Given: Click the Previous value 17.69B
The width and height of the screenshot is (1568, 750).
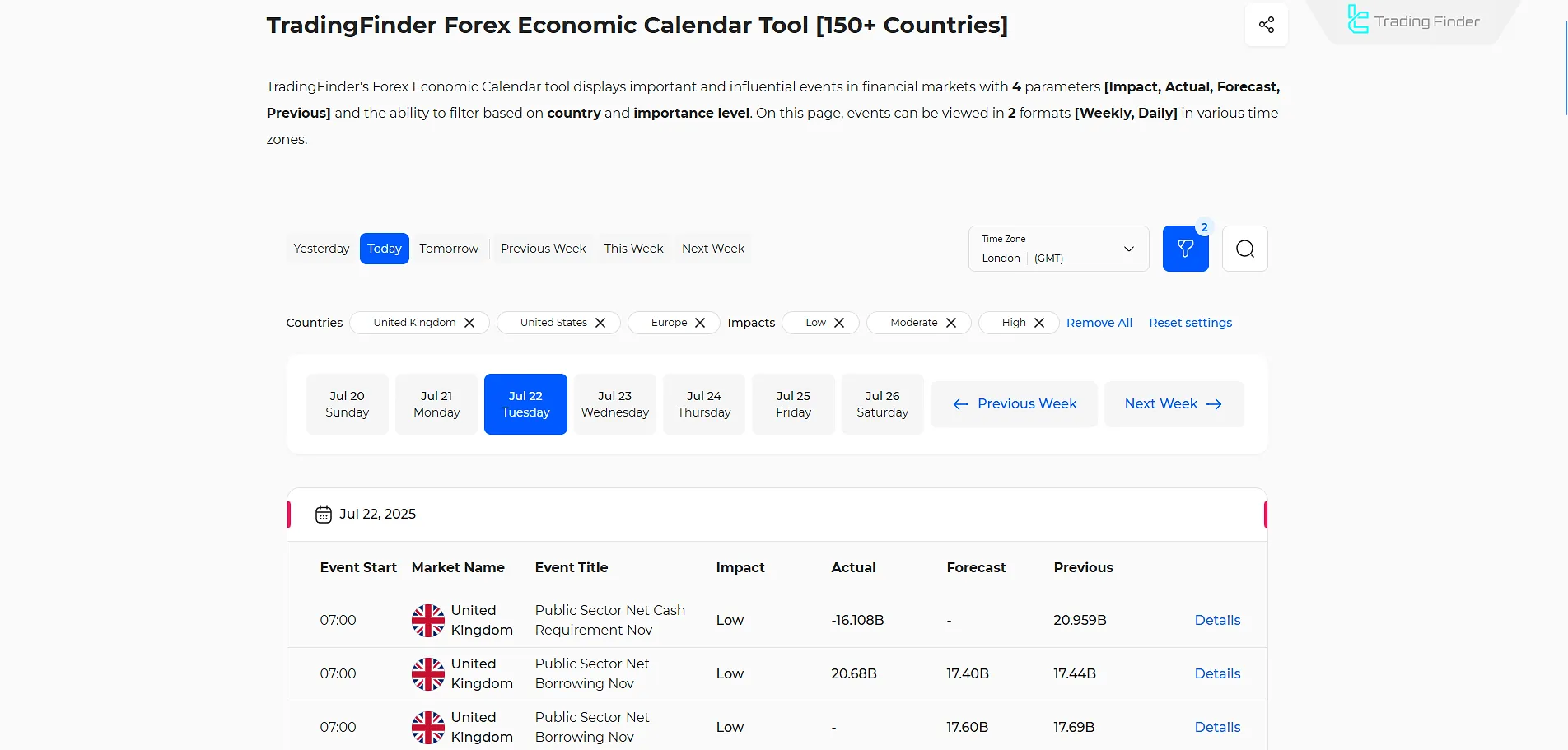Looking at the screenshot, I should [x=1074, y=728].
